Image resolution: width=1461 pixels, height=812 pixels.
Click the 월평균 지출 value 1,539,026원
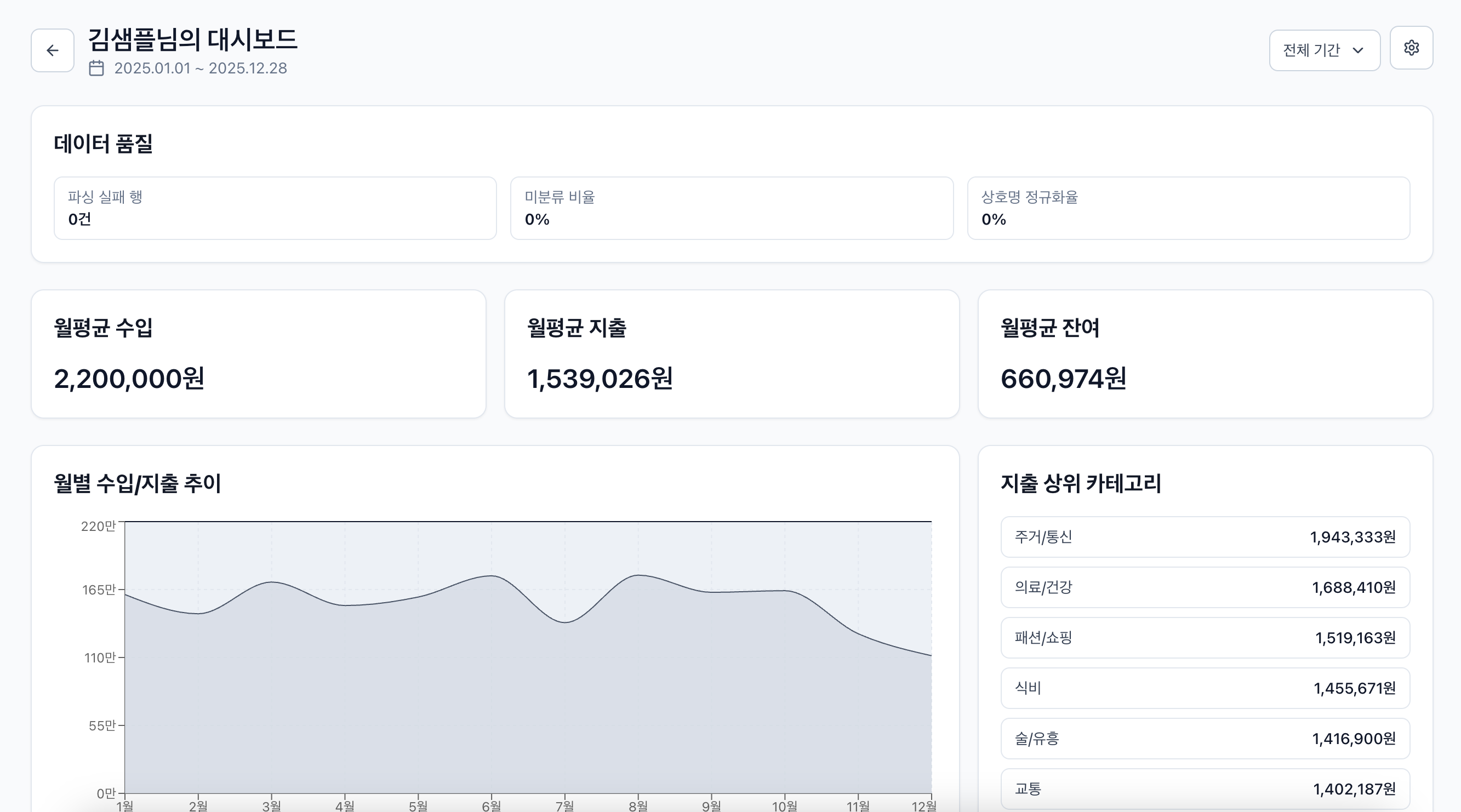600,379
